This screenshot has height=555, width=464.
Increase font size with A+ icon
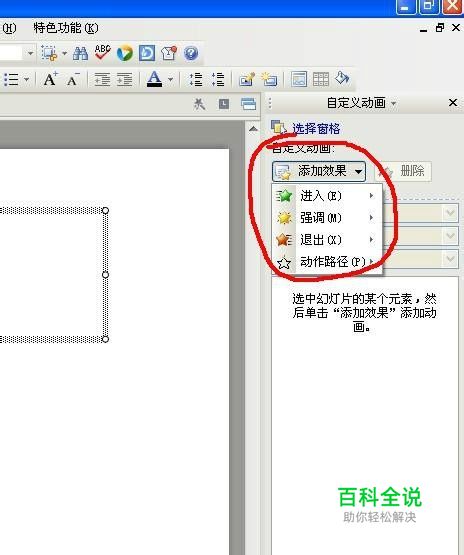pos(50,79)
